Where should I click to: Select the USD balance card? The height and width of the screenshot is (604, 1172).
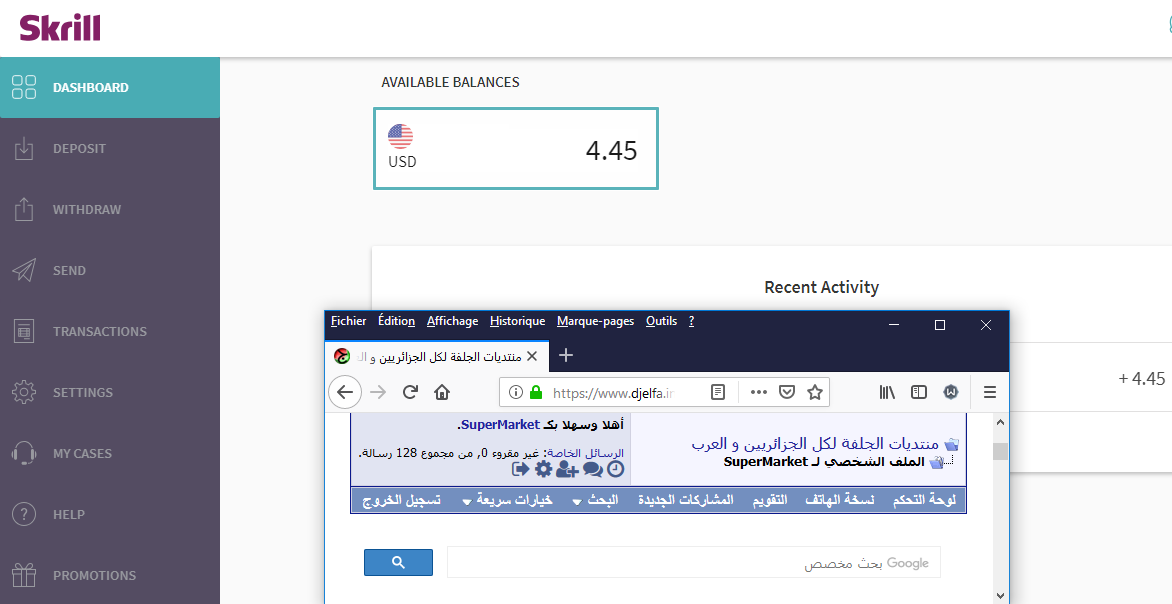516,149
